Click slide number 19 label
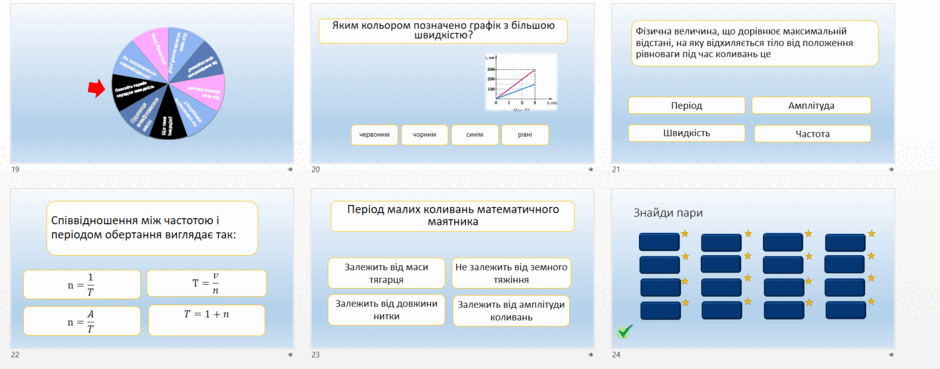The width and height of the screenshot is (940, 369). point(15,170)
